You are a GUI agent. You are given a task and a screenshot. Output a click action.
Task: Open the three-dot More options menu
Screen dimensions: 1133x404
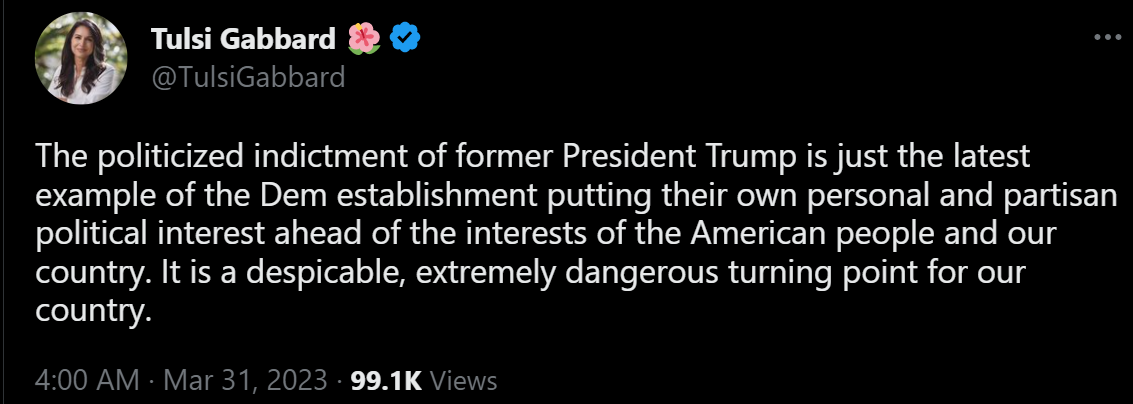click(x=1108, y=37)
